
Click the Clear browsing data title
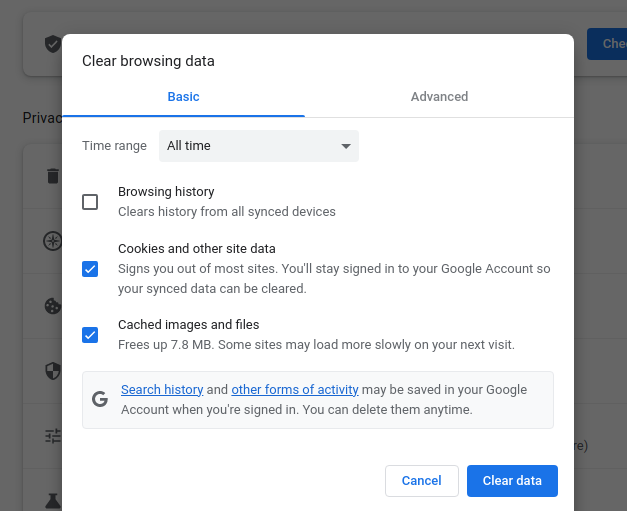coord(148,61)
